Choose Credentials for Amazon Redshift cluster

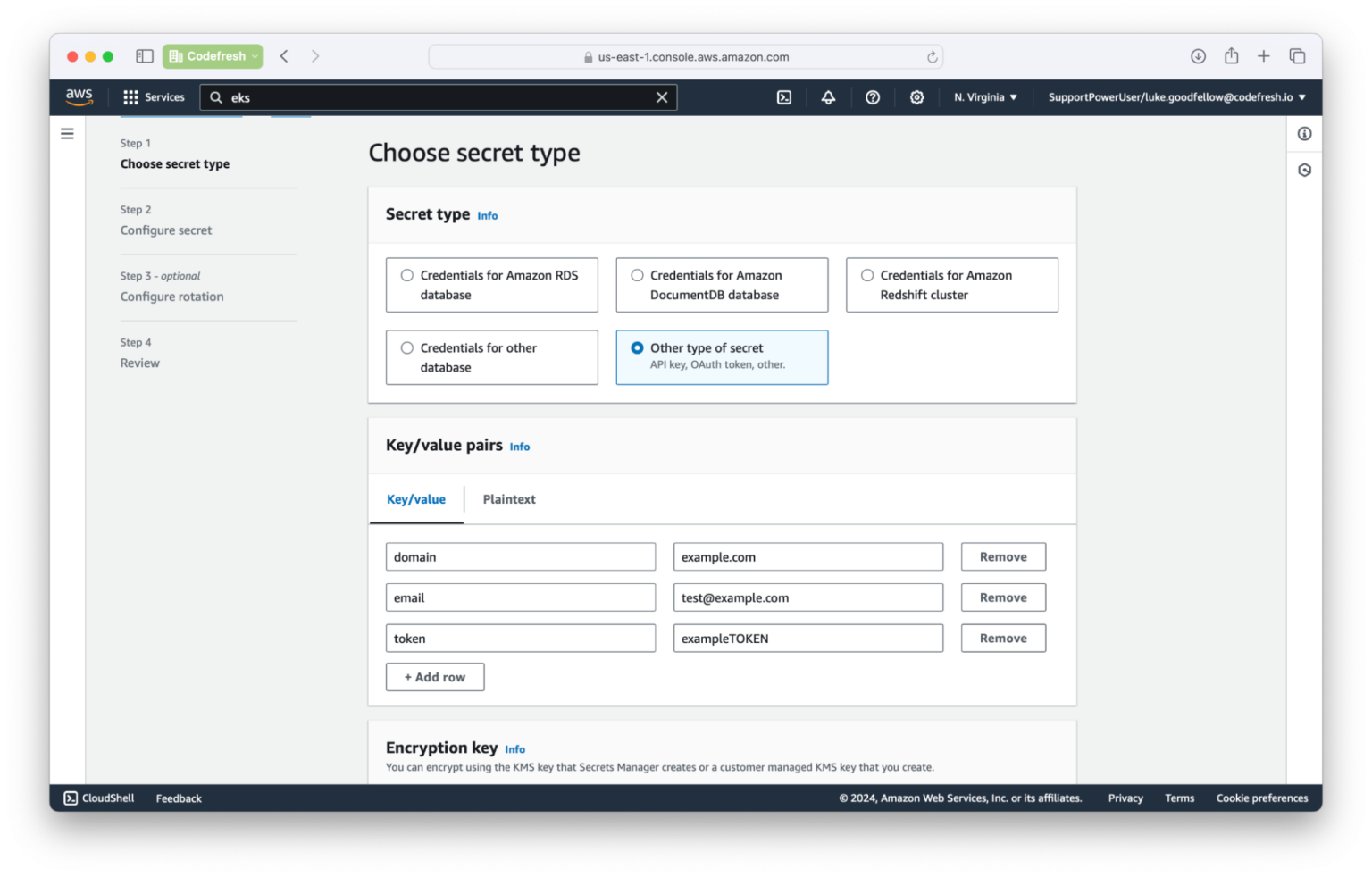pyautogui.click(x=867, y=275)
